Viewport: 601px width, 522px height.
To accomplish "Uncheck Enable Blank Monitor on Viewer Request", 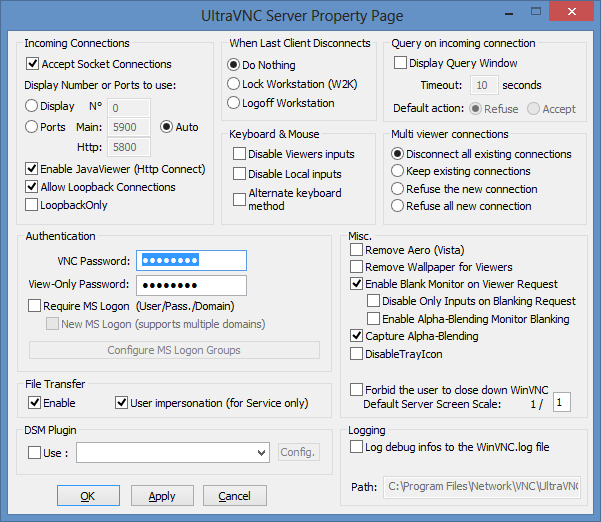I will [x=356, y=284].
